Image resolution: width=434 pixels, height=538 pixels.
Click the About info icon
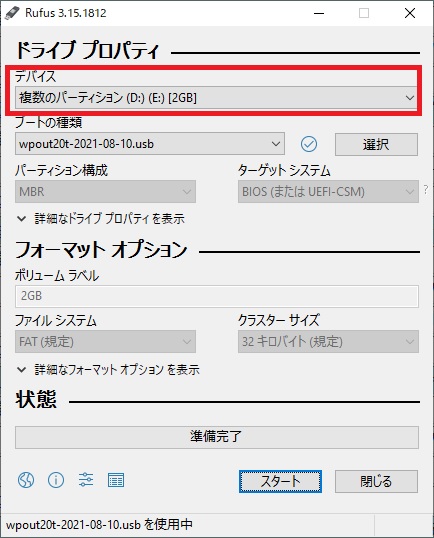(x=56, y=480)
